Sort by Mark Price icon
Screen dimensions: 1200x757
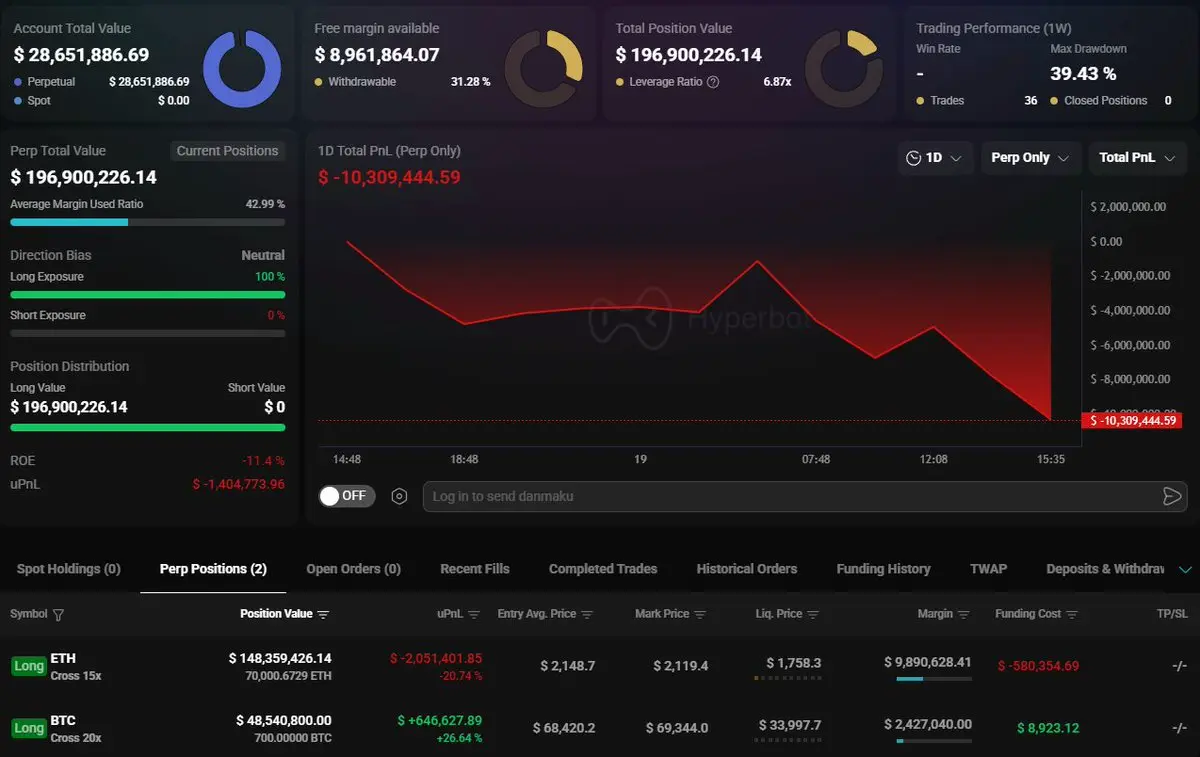[700, 614]
